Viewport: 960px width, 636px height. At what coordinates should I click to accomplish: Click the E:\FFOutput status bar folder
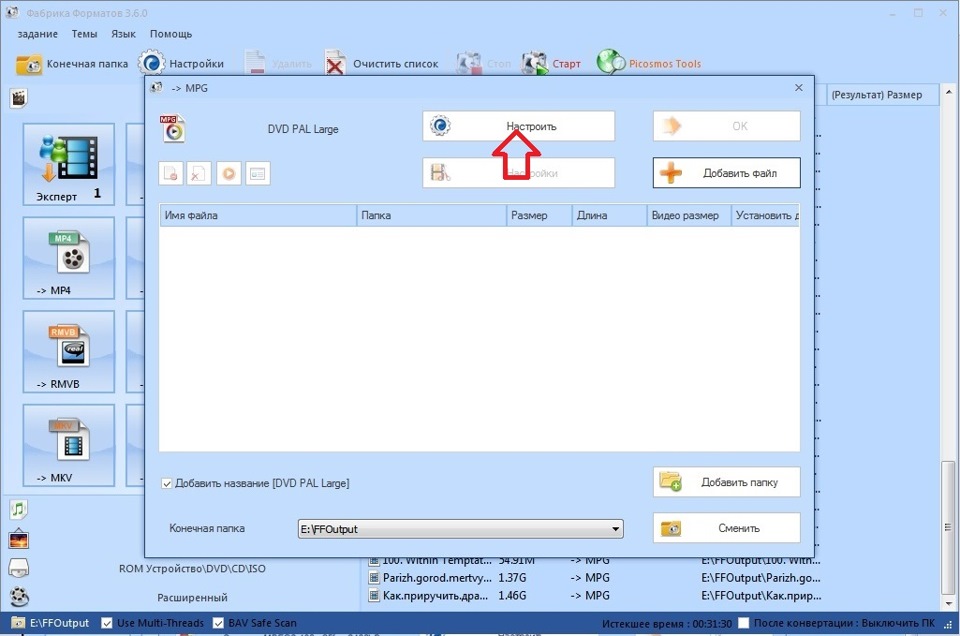(51, 623)
